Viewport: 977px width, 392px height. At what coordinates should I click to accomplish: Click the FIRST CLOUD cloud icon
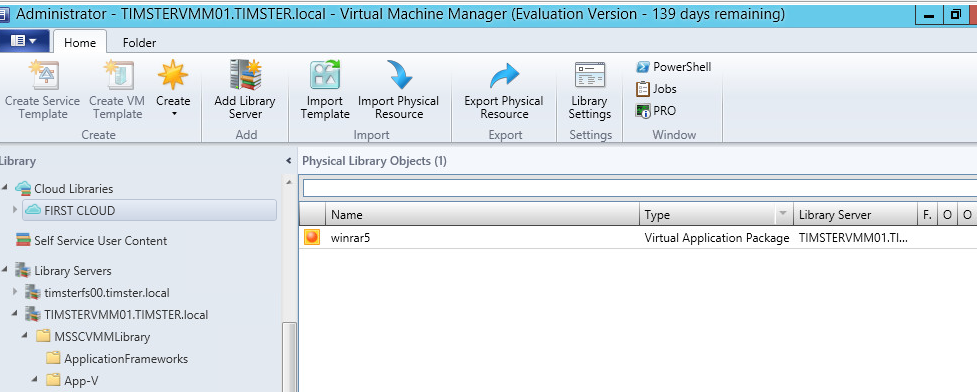click(34, 211)
